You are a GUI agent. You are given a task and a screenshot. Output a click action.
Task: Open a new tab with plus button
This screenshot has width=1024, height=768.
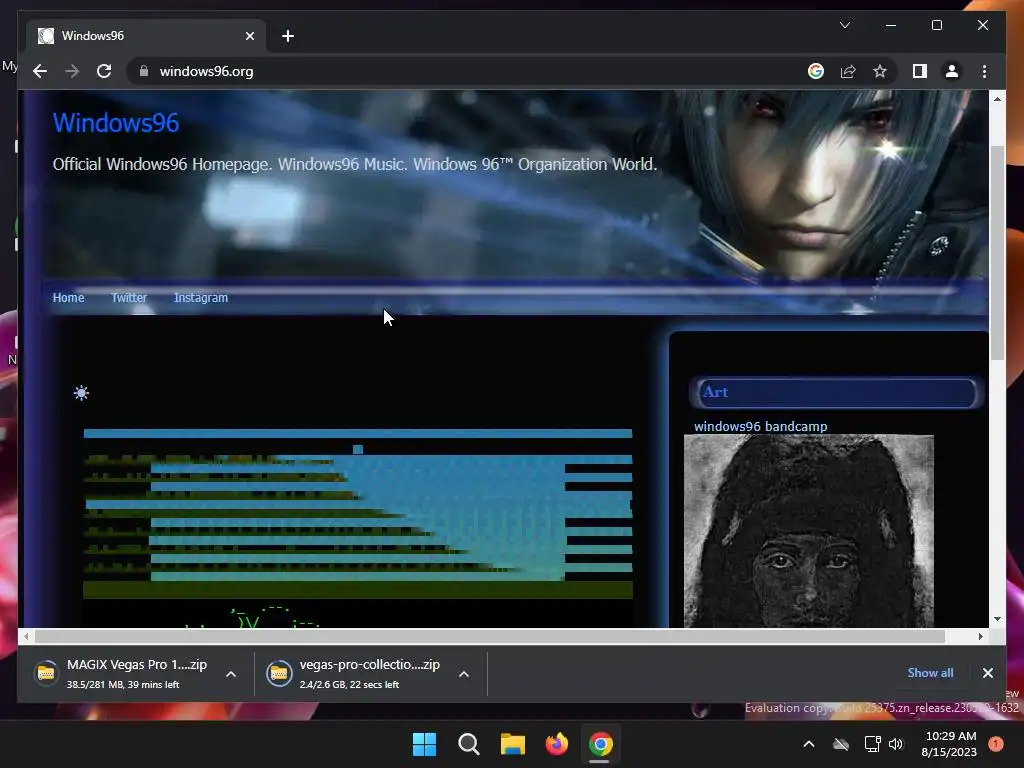pyautogui.click(x=288, y=36)
